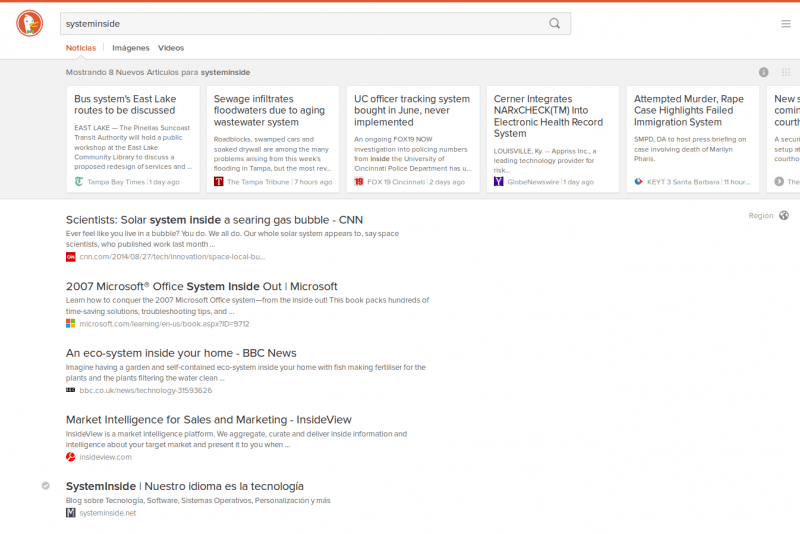Open the Scientists: Solar system CNN result

pyautogui.click(x=214, y=220)
